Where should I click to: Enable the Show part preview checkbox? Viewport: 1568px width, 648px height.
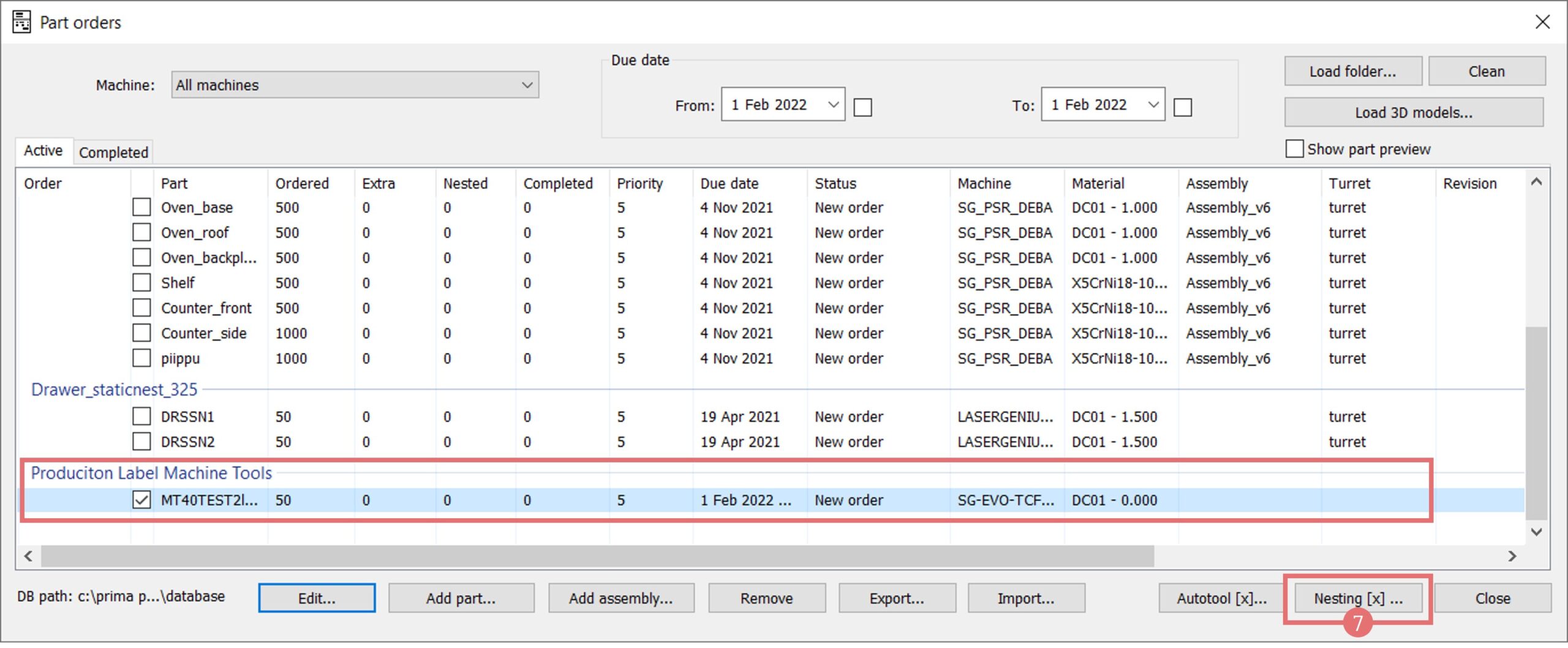1294,149
